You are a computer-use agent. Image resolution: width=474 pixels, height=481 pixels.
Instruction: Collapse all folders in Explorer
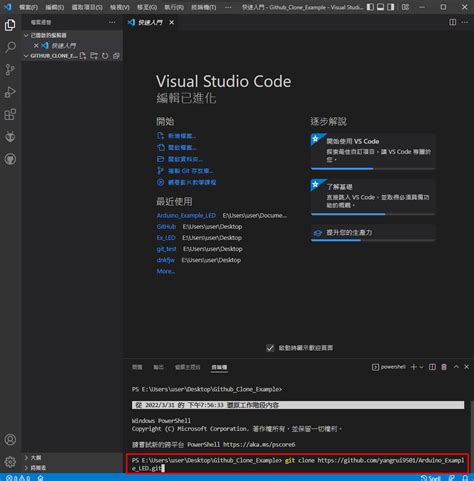(116, 56)
